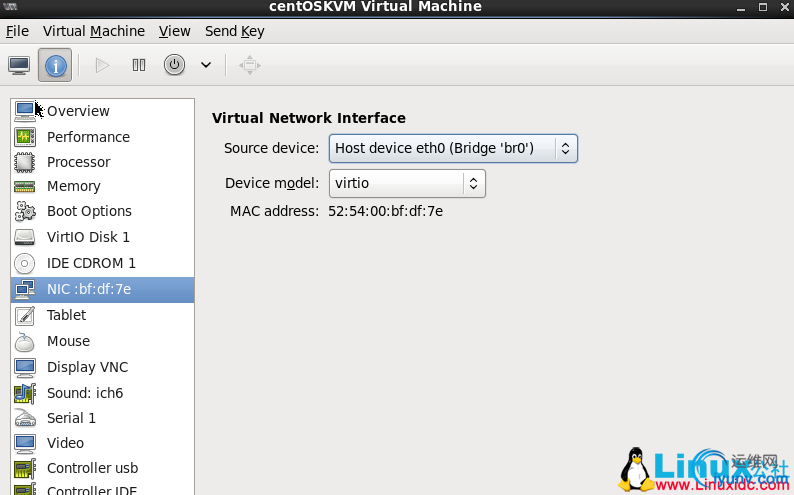The height and width of the screenshot is (495, 794).
Task: Select IDE CDROM 1 label
Action: [91, 263]
